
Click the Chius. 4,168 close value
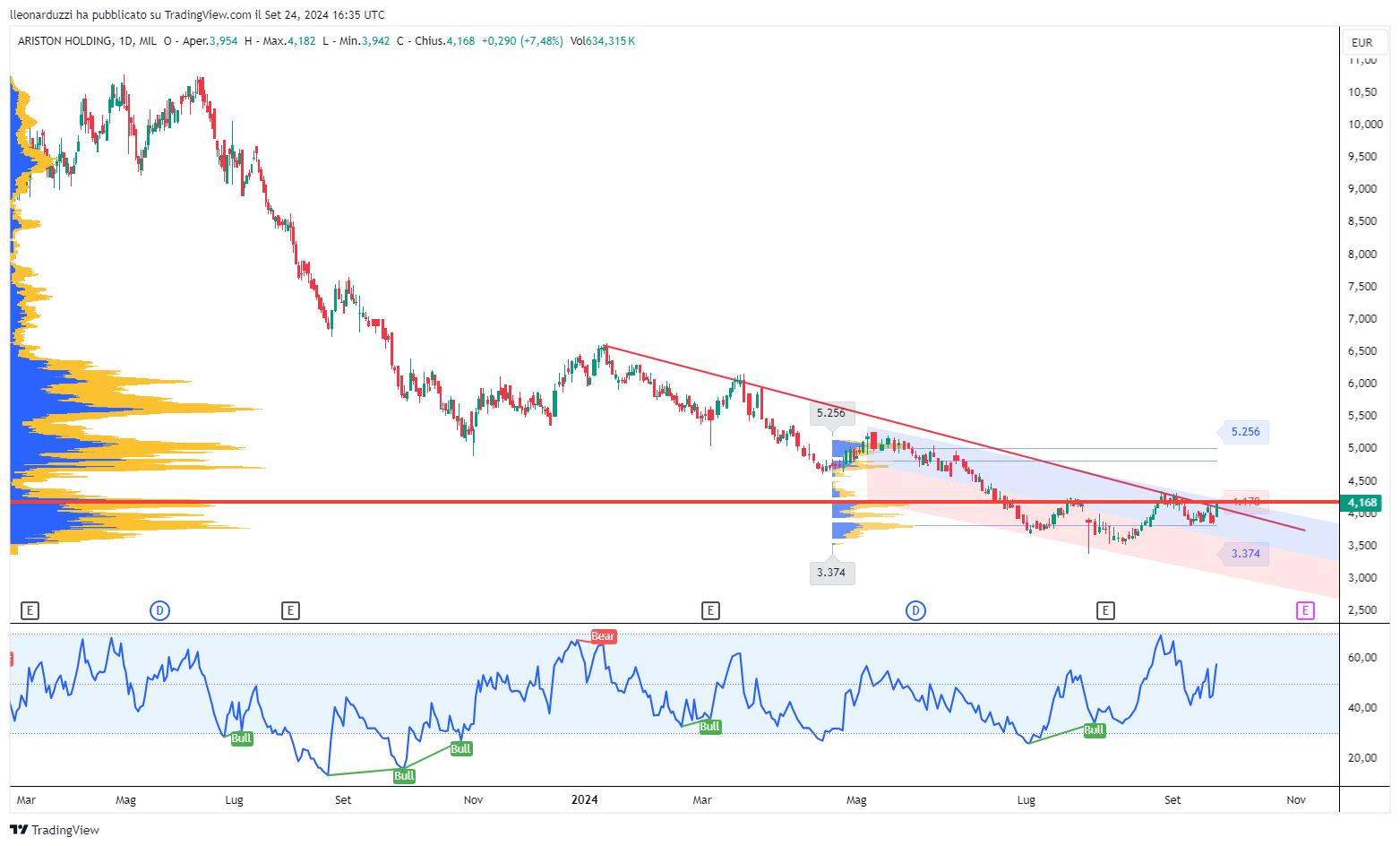click(445, 41)
